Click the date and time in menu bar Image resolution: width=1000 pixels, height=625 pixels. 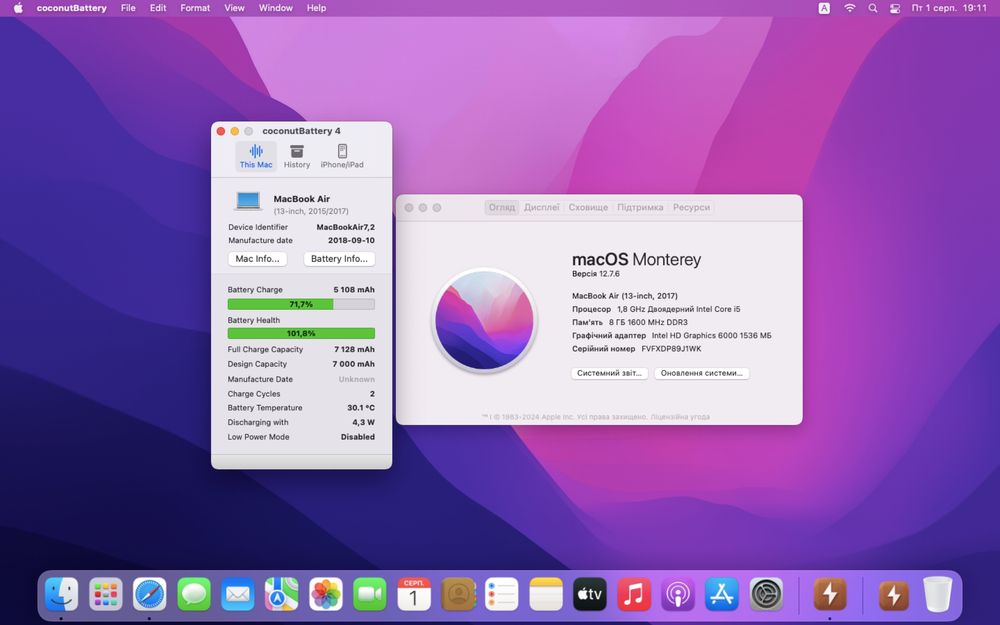pyautogui.click(x=949, y=8)
